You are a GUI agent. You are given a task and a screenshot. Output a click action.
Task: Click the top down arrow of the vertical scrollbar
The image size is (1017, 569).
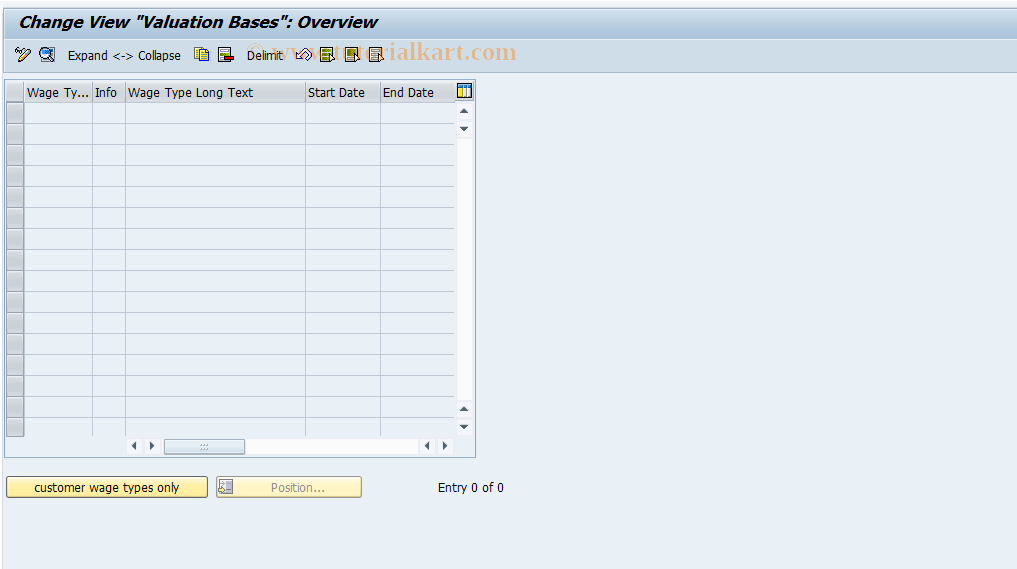pyautogui.click(x=464, y=129)
